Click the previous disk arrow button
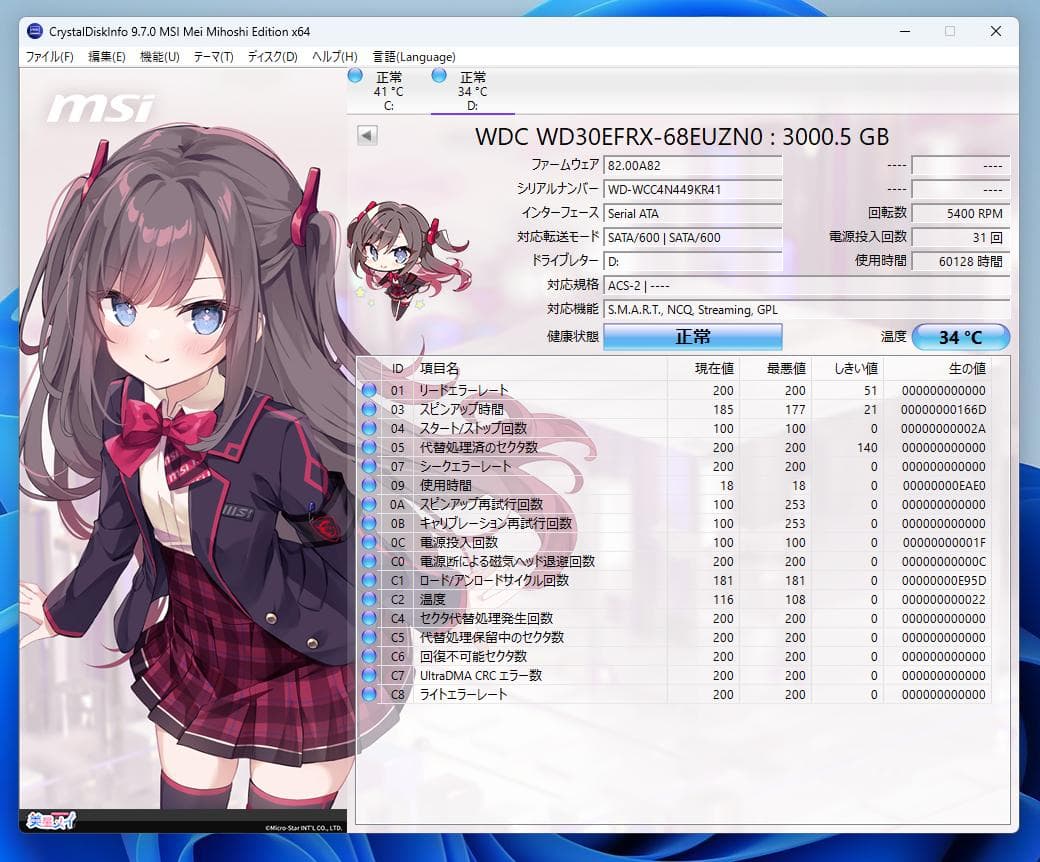This screenshot has height=862, width=1040. coord(367,135)
